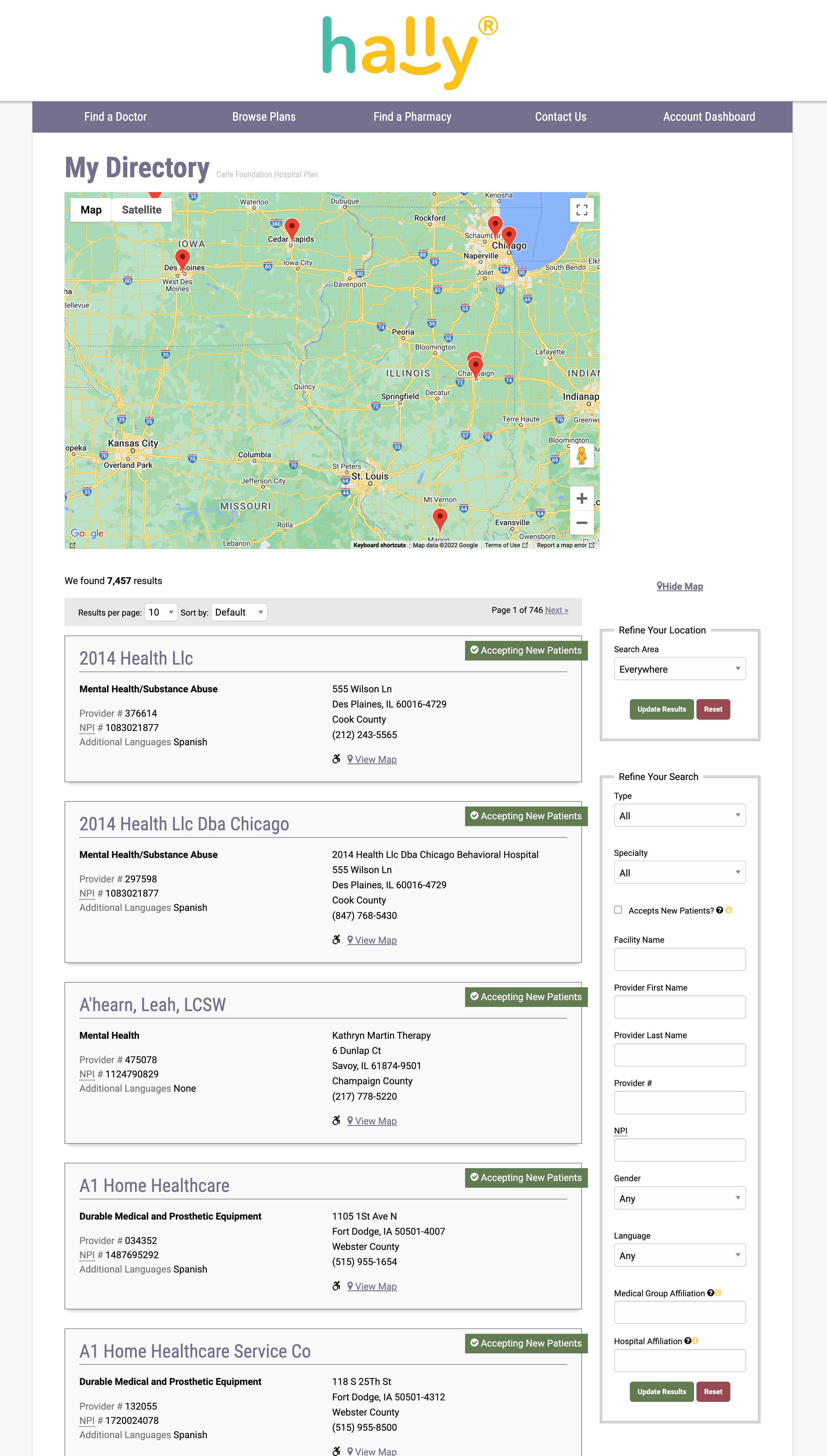Image resolution: width=827 pixels, height=1456 pixels.
Task: Click the hally logo
Action: (410, 53)
